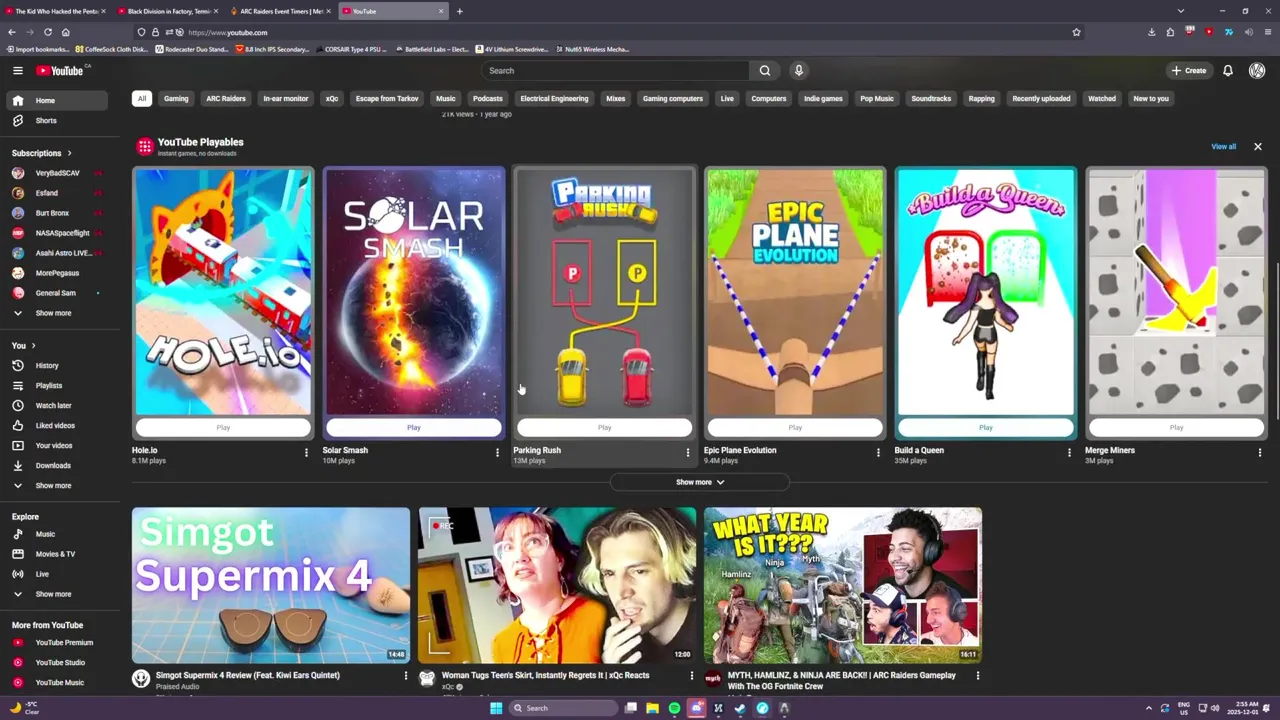Expand the Explore section Show more
The height and width of the screenshot is (720, 1280).
point(56,594)
